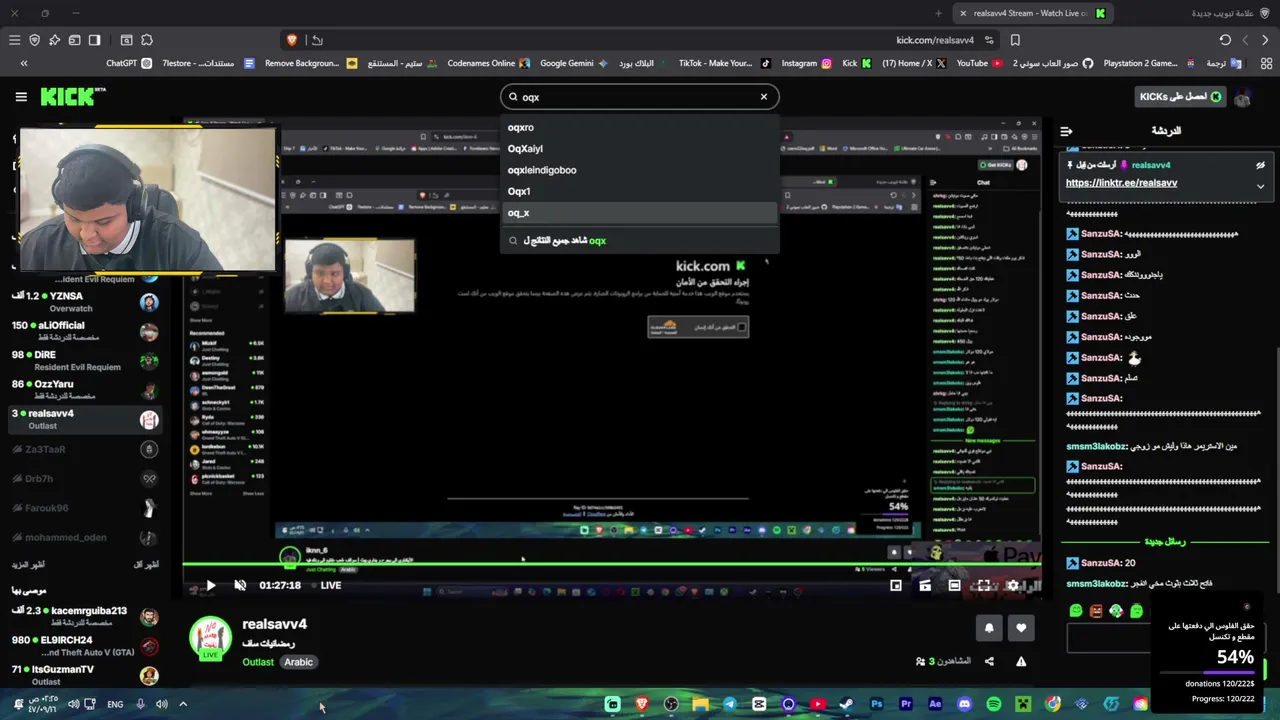
Task: Enter fullscreen on the stream player
Action: [983, 586]
